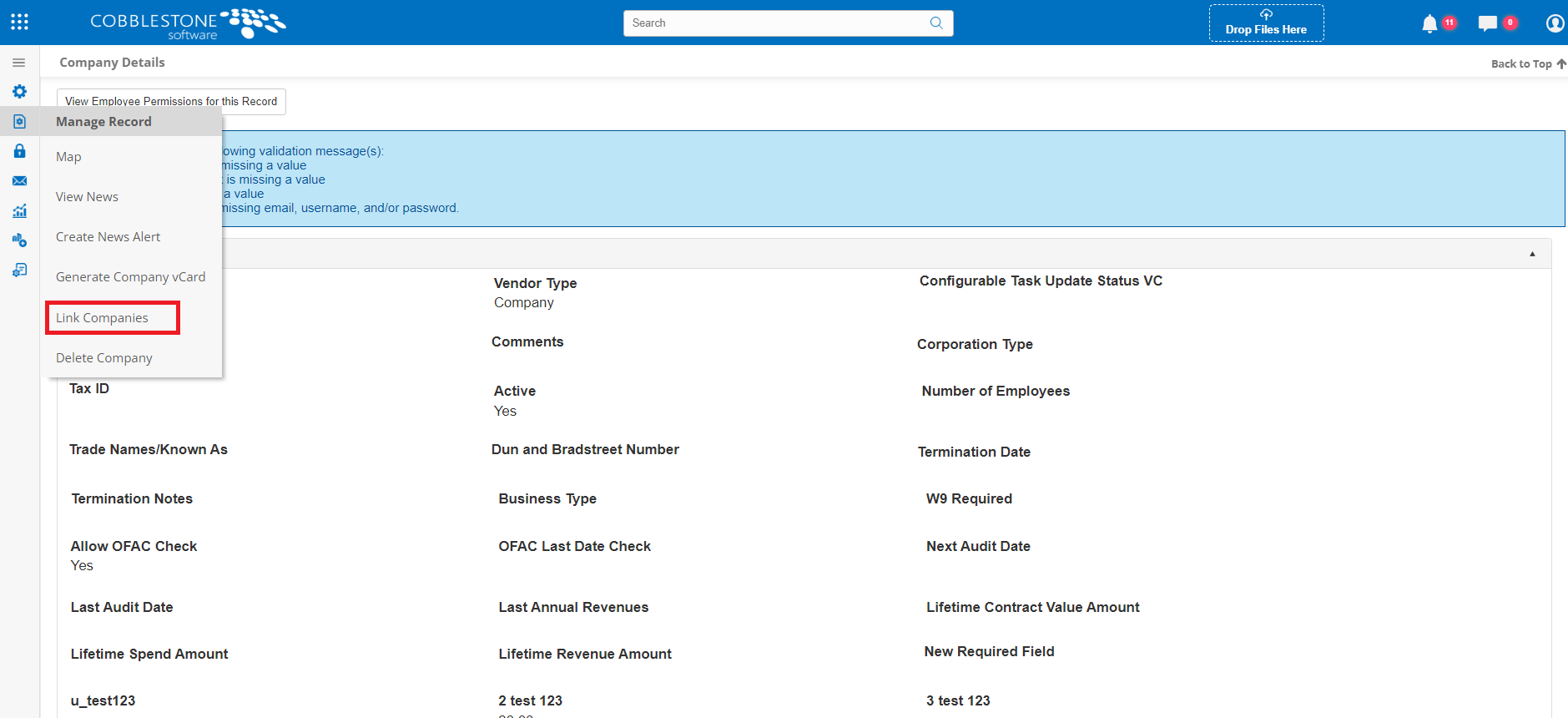Click the Company Details page title
The height and width of the screenshot is (718, 1568).
[112, 63]
